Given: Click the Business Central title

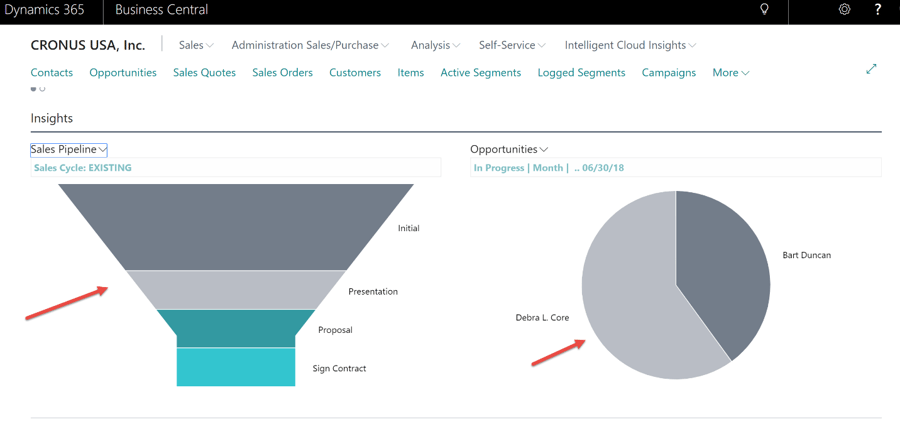Looking at the screenshot, I should 161,10.
